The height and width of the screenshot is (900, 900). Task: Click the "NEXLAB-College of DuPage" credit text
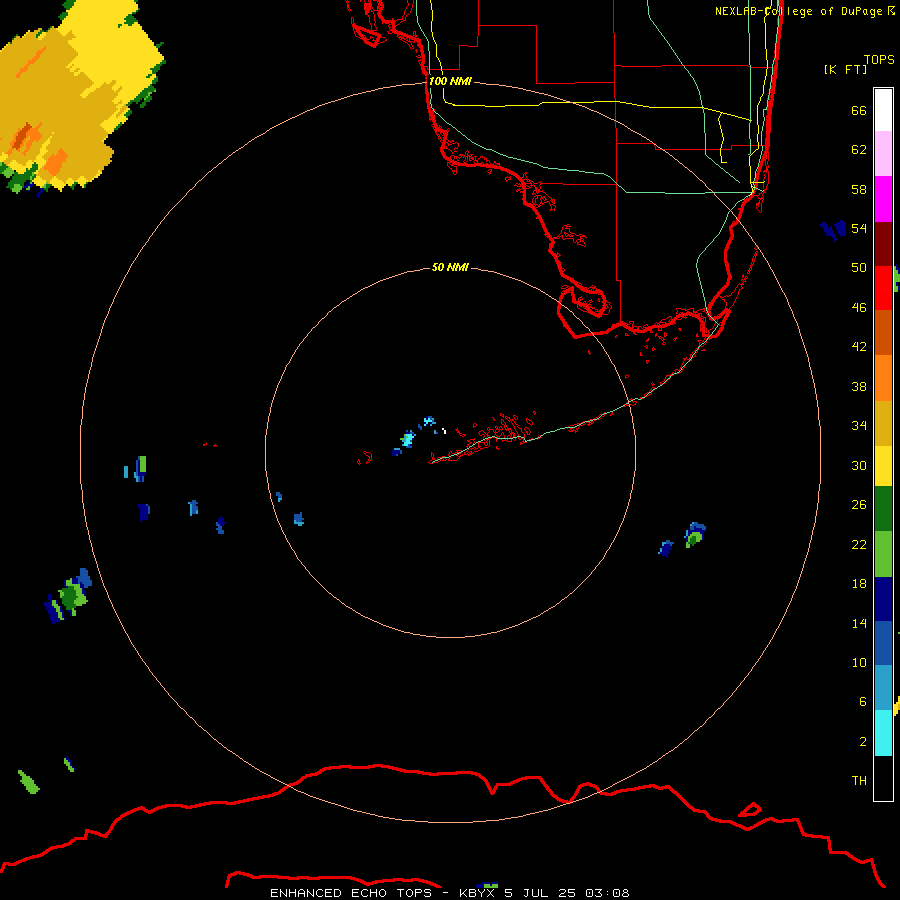798,11
